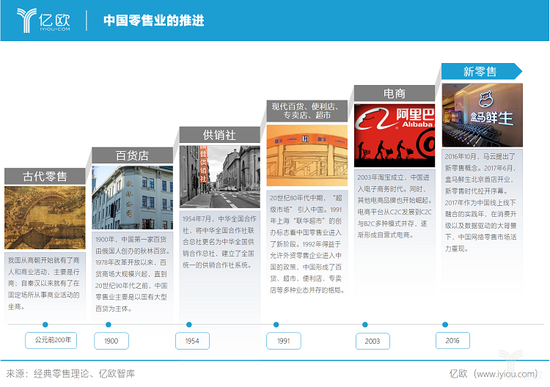Select the 百货店 stage header
Screen dimensions: 550x387
tap(132, 155)
